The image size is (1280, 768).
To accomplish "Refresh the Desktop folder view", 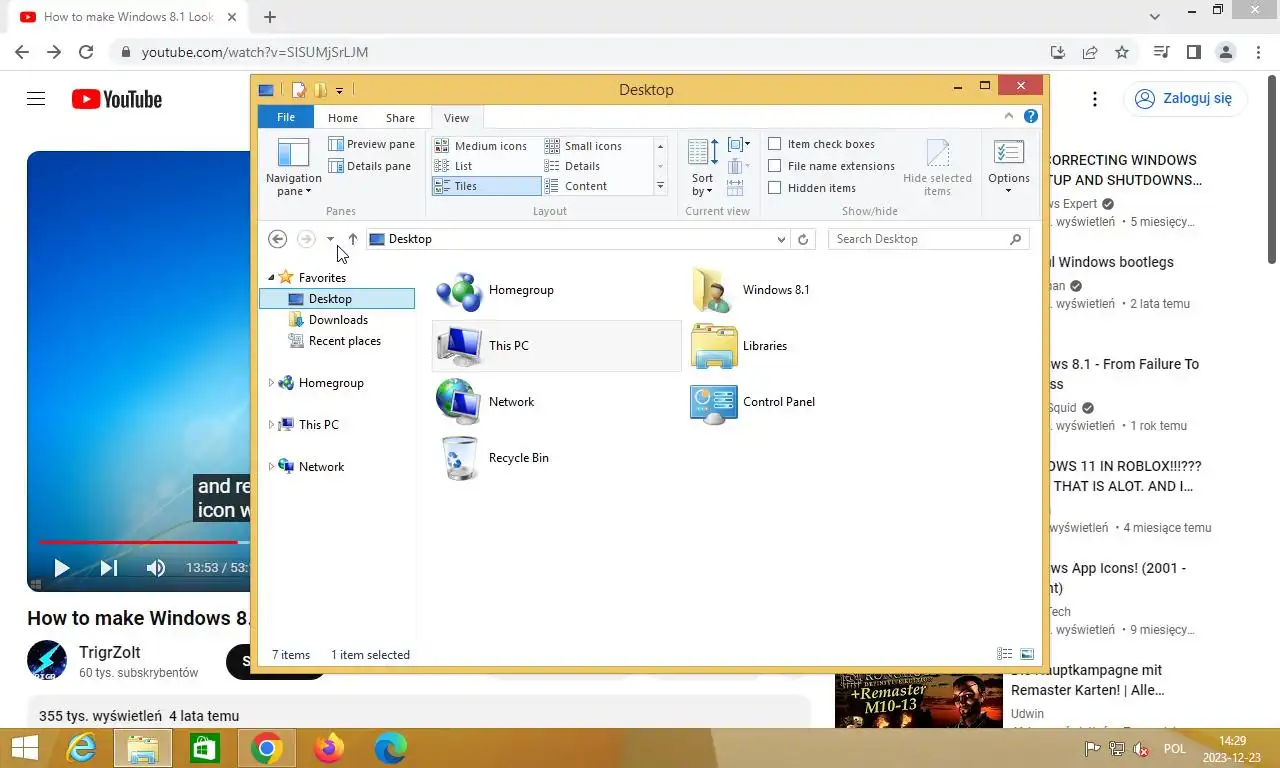I will pyautogui.click(x=803, y=239).
